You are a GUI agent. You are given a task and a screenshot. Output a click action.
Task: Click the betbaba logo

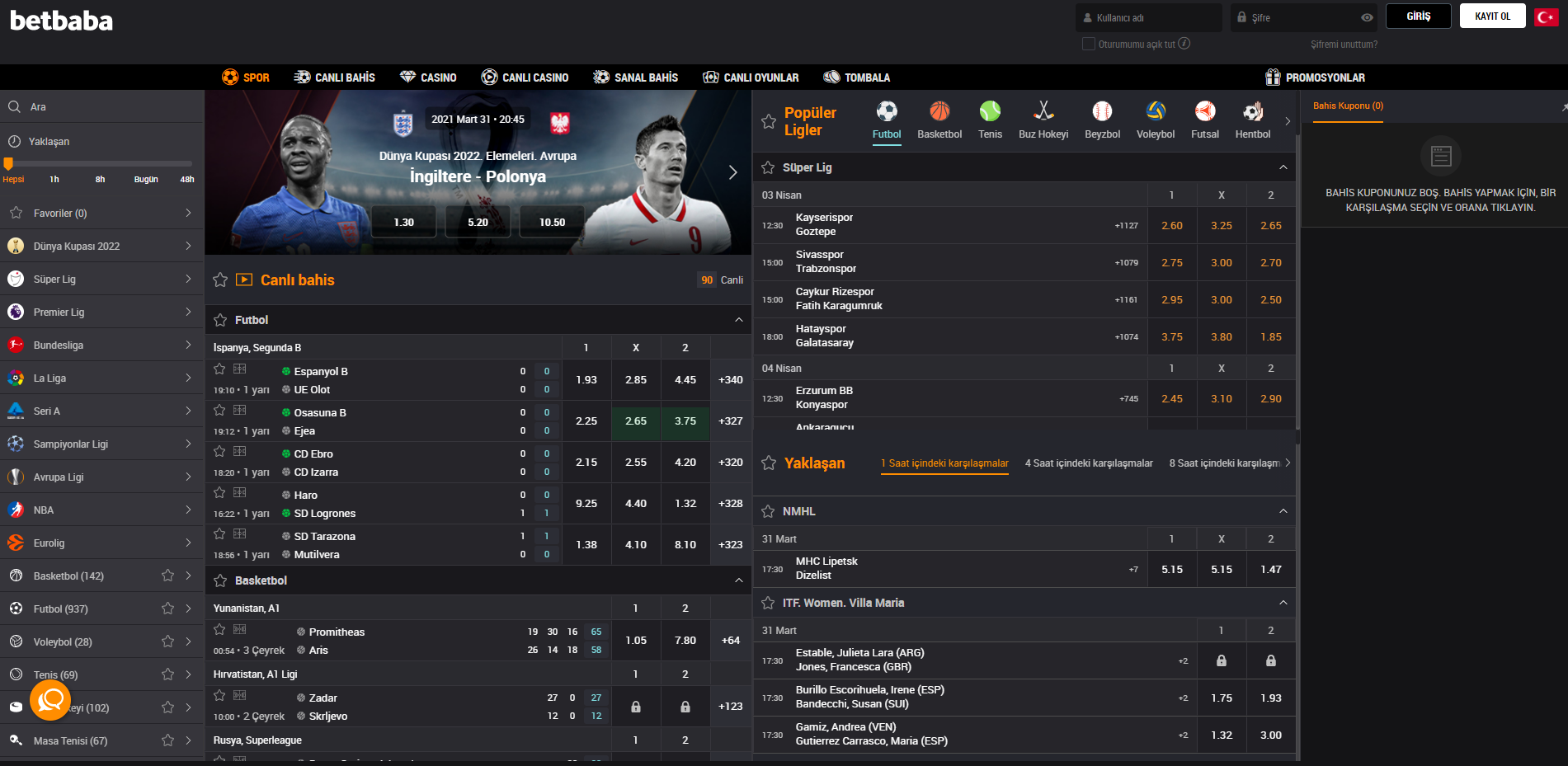pyautogui.click(x=61, y=21)
